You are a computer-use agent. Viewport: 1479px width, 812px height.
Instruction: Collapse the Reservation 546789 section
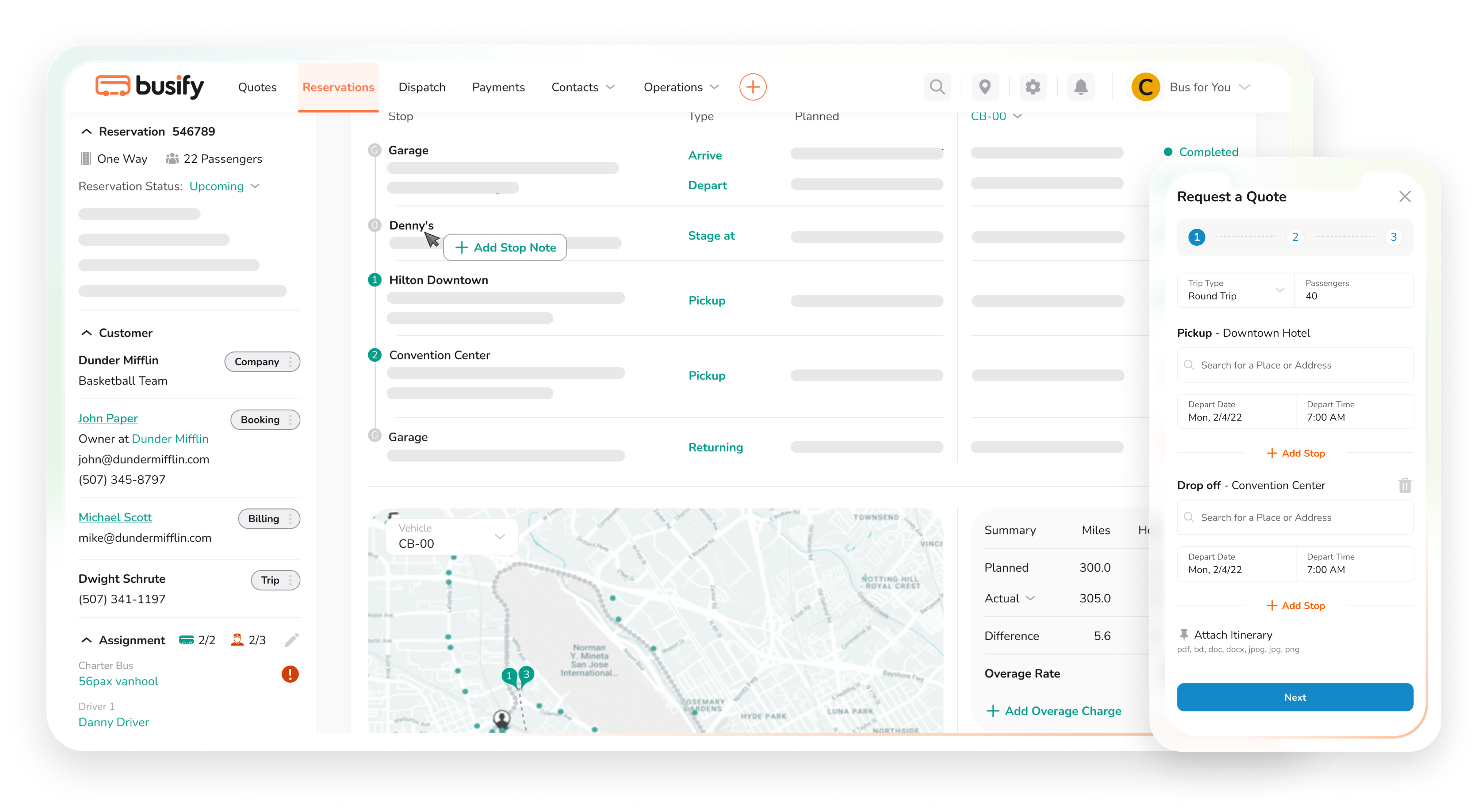[x=86, y=131]
